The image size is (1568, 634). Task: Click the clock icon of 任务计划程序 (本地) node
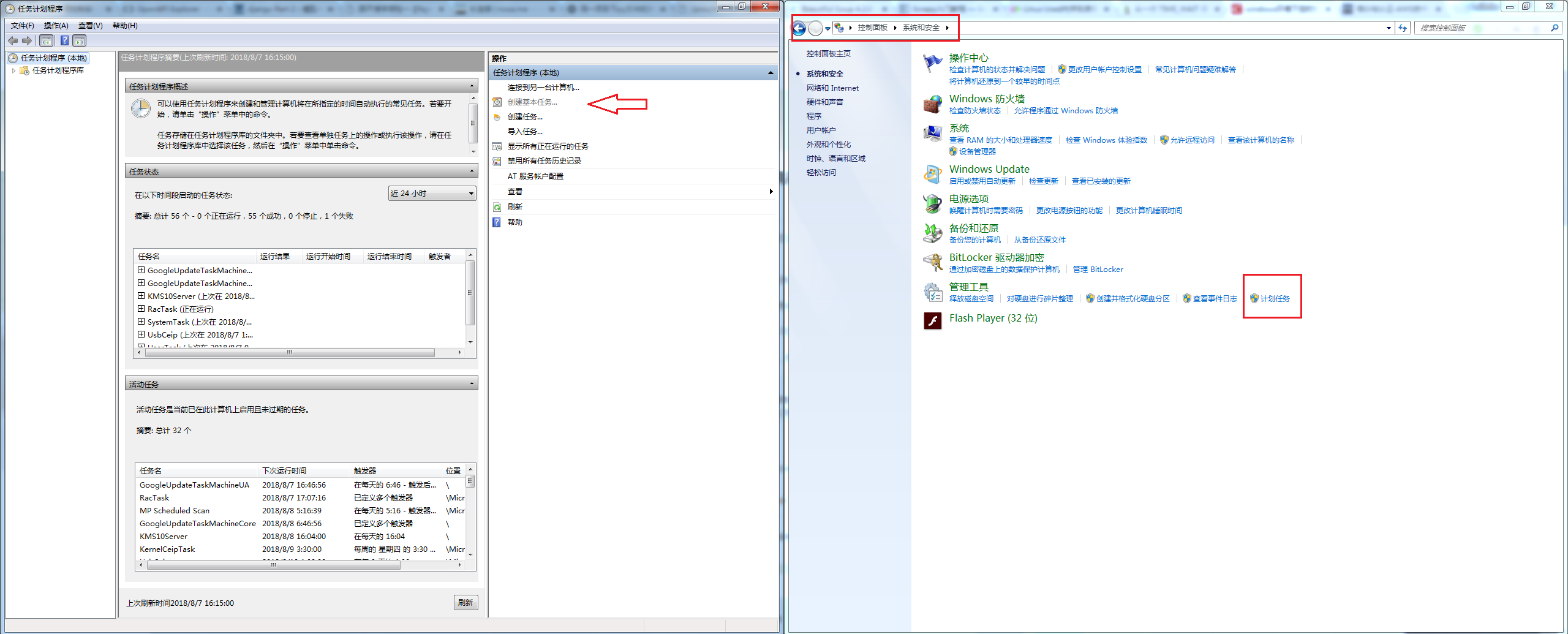click(x=12, y=58)
